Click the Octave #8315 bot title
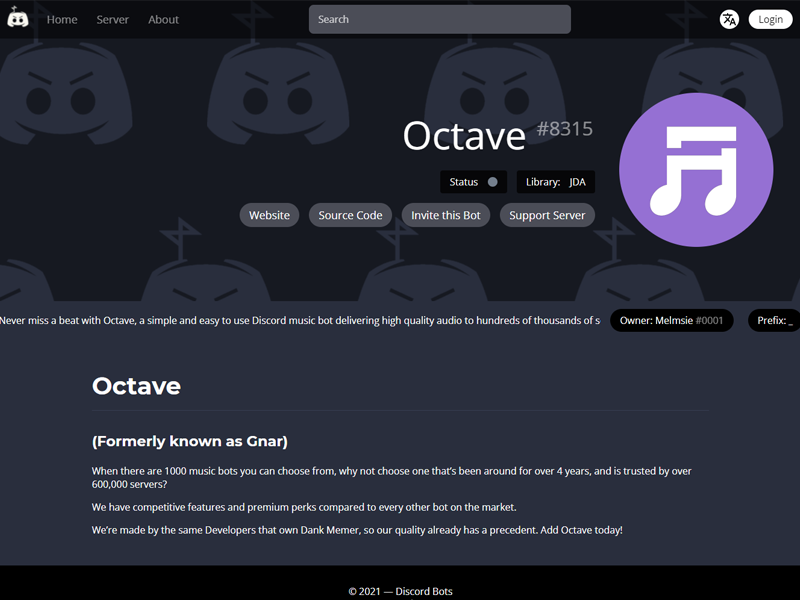The height and width of the screenshot is (600, 800). 498,135
